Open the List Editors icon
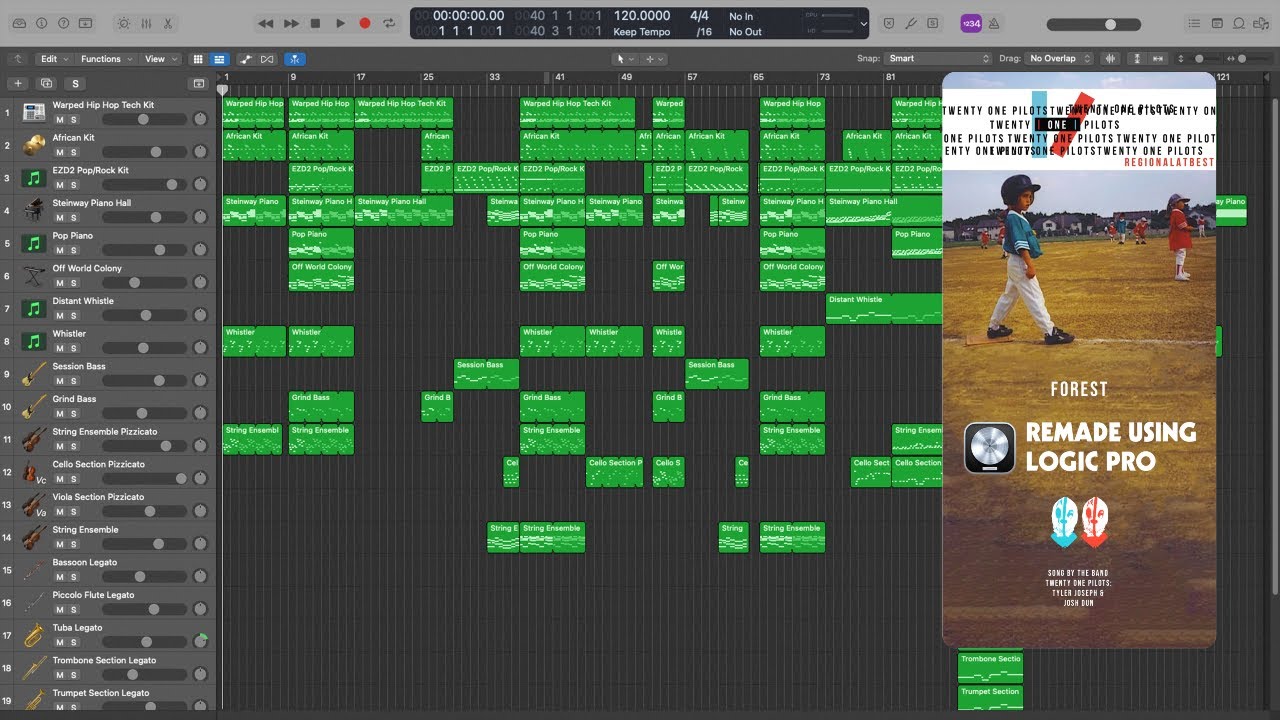 click(1194, 23)
